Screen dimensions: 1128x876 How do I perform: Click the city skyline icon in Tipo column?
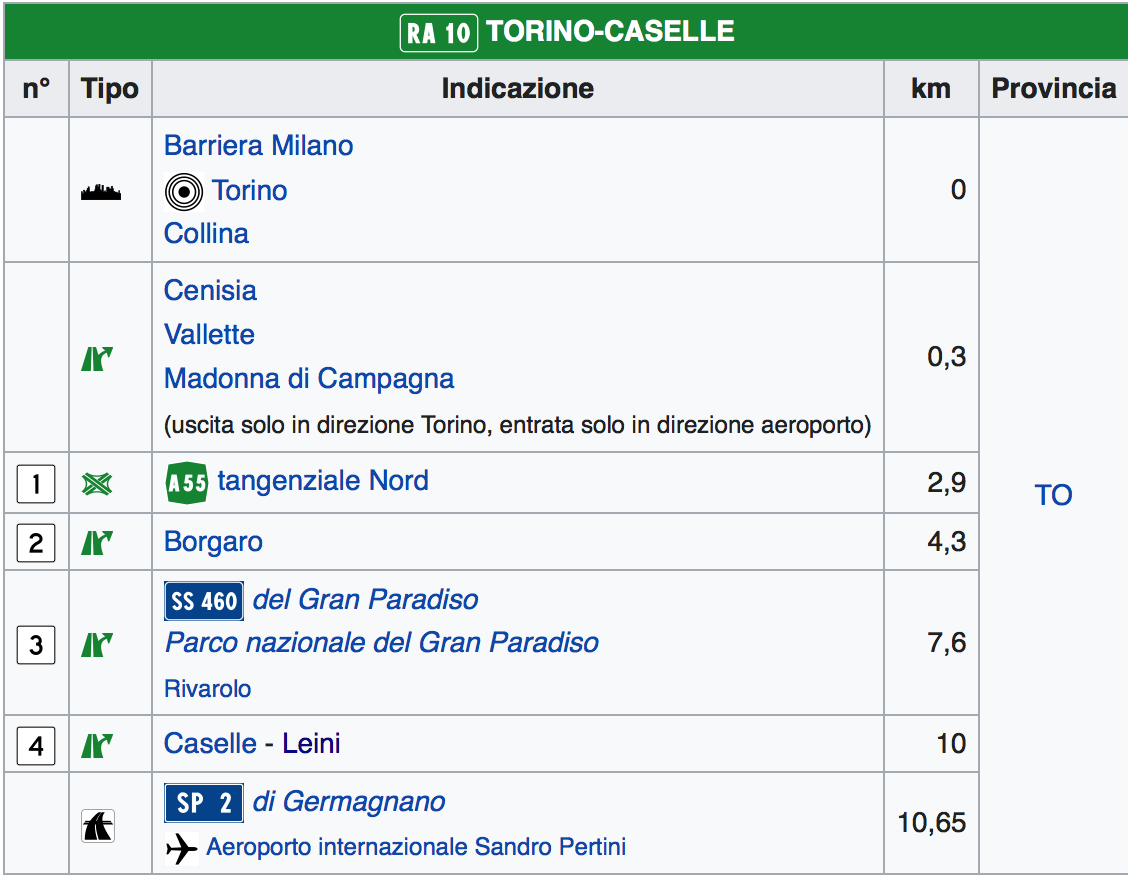pos(100,192)
